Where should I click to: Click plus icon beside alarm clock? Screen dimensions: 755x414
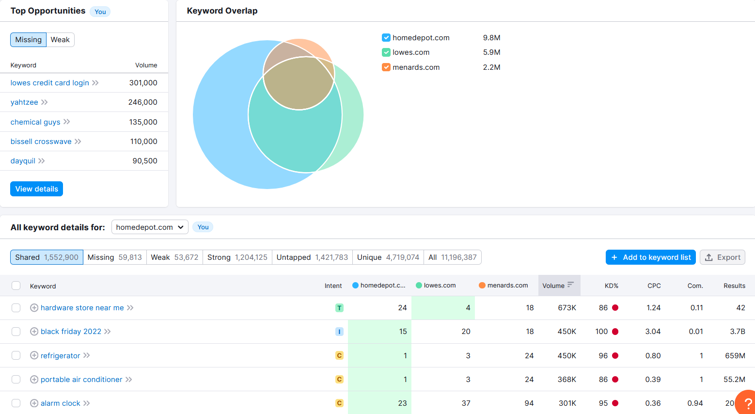click(34, 403)
